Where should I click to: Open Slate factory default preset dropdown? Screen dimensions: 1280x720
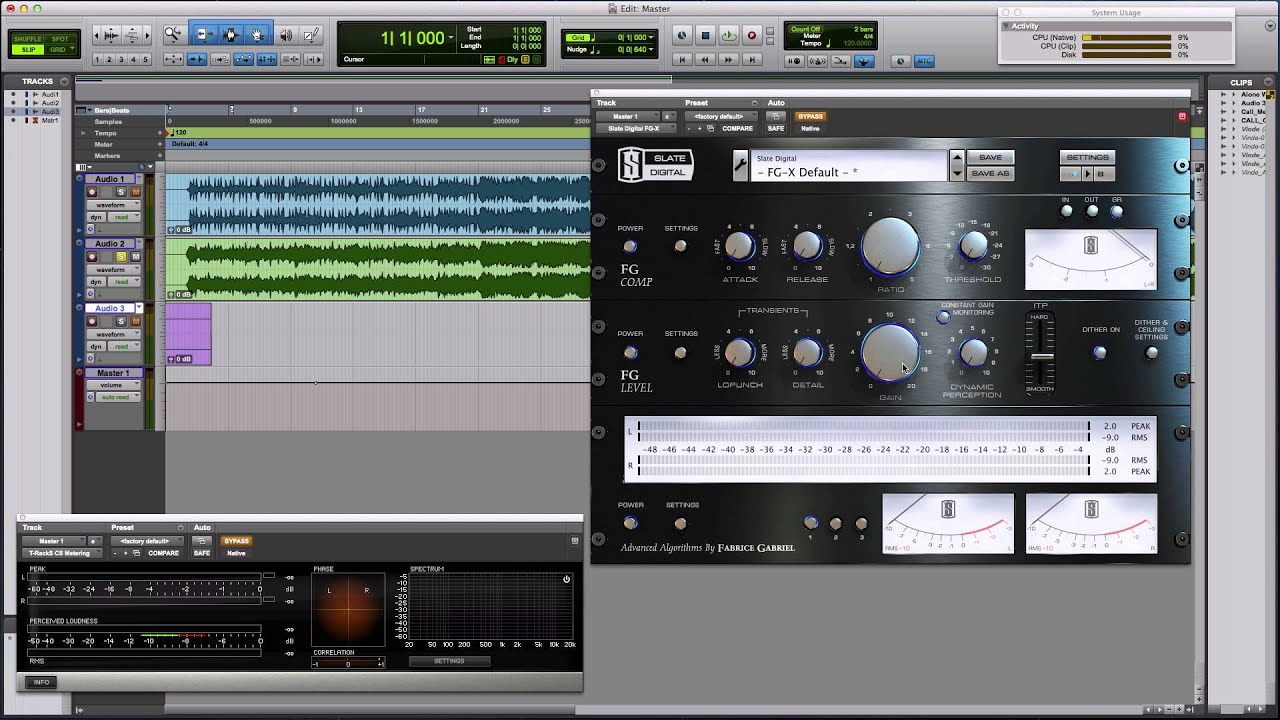pyautogui.click(x=721, y=116)
